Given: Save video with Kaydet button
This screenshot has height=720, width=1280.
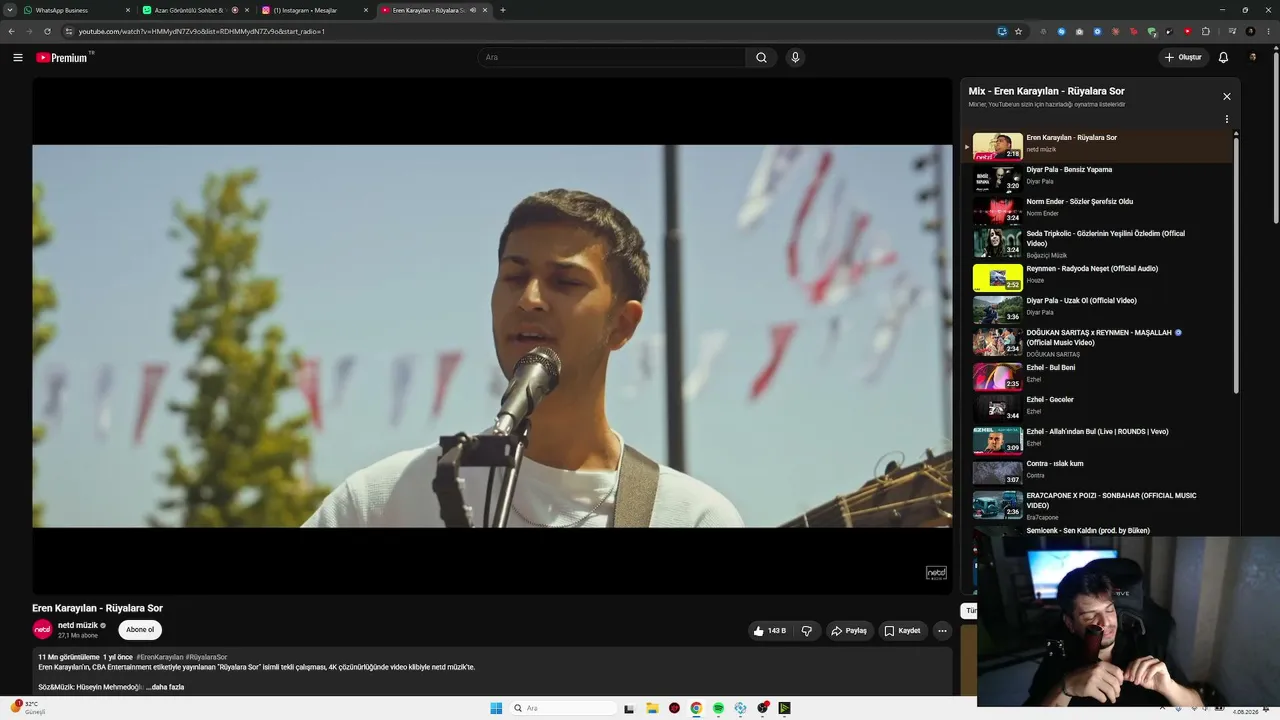Looking at the screenshot, I should (x=902, y=631).
